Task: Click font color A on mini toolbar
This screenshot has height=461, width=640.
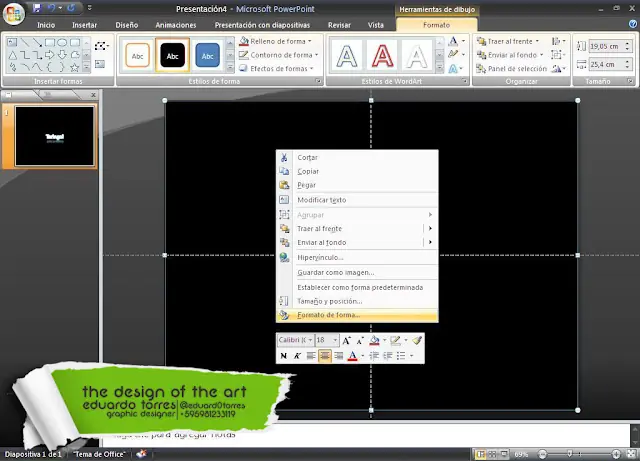Action: (x=353, y=356)
